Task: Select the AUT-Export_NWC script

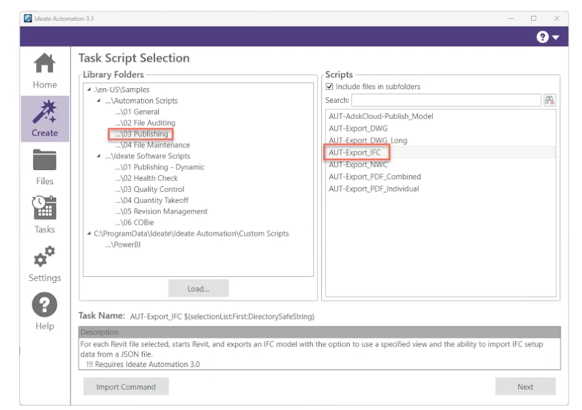Action: tap(358, 164)
